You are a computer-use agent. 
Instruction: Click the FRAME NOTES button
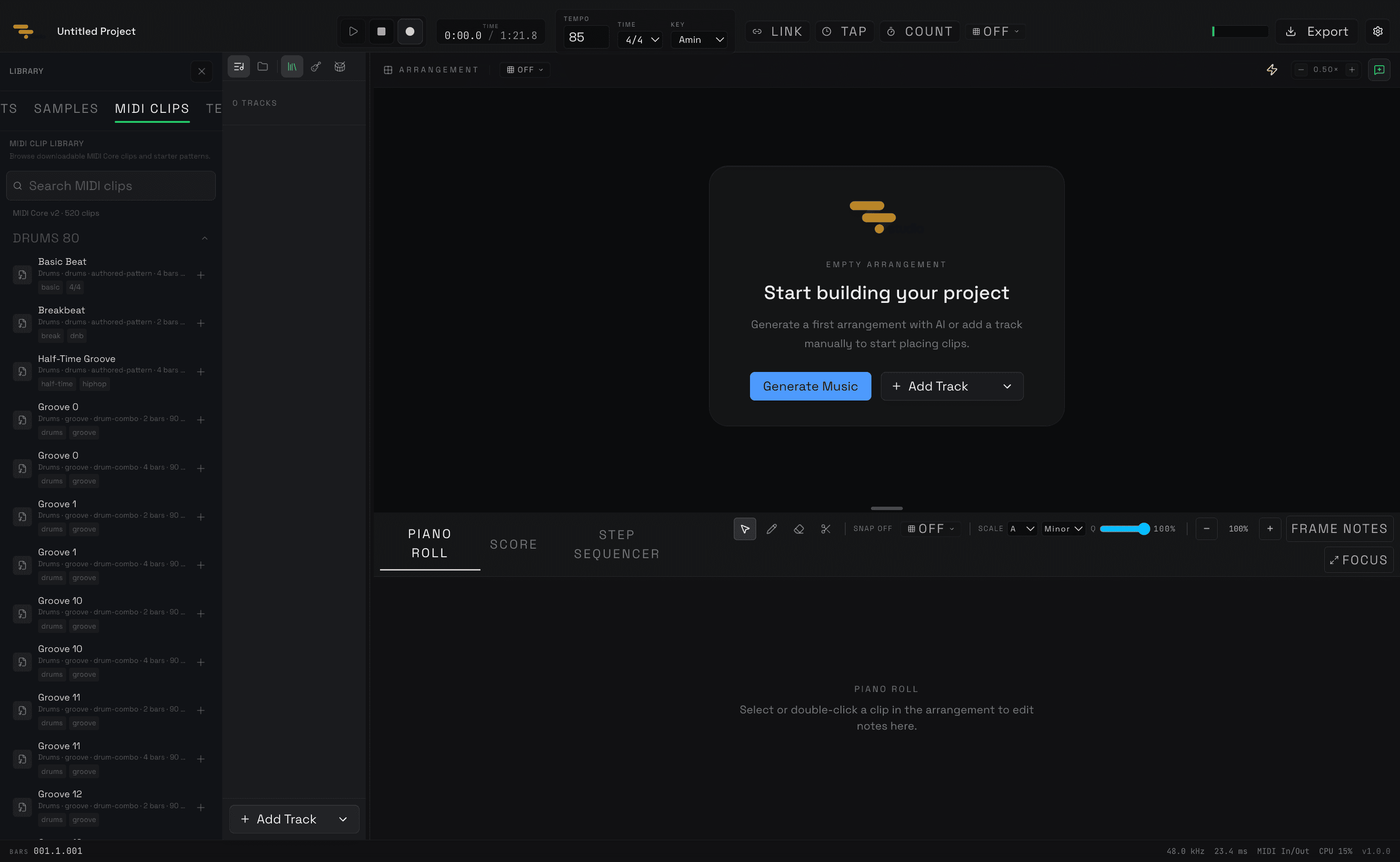1339,529
